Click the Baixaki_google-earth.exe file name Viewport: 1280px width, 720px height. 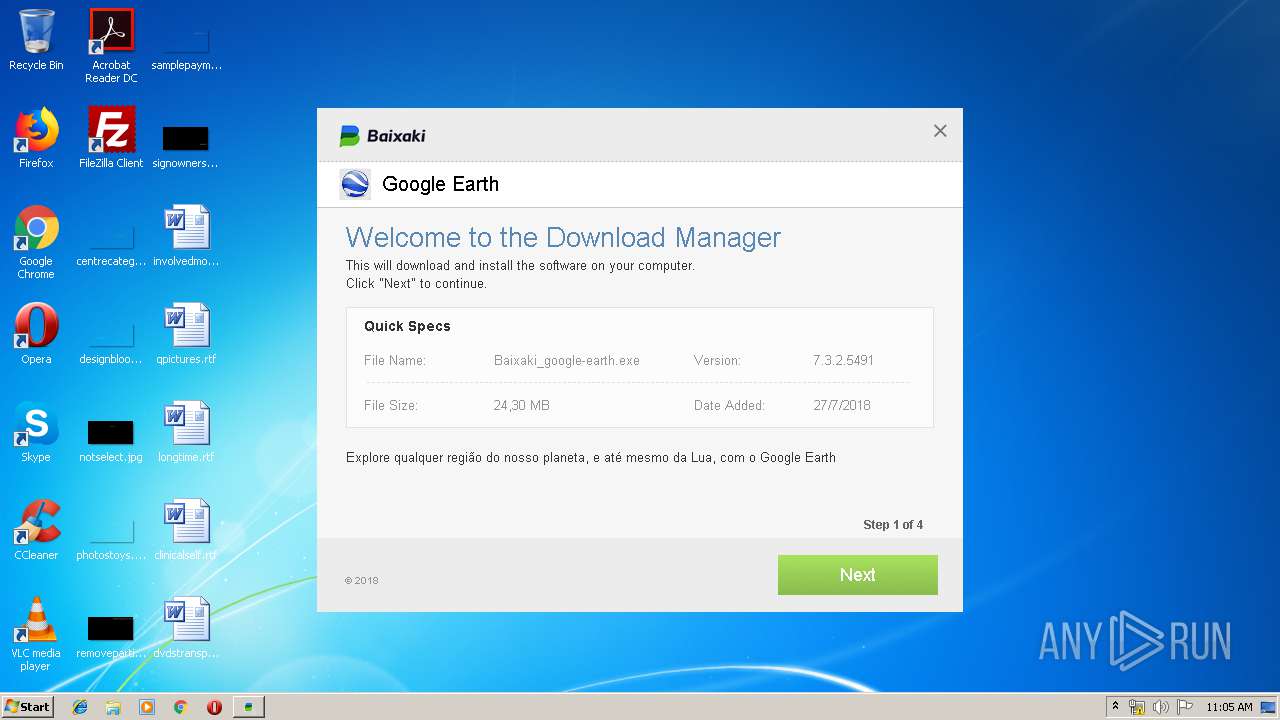[x=567, y=361]
